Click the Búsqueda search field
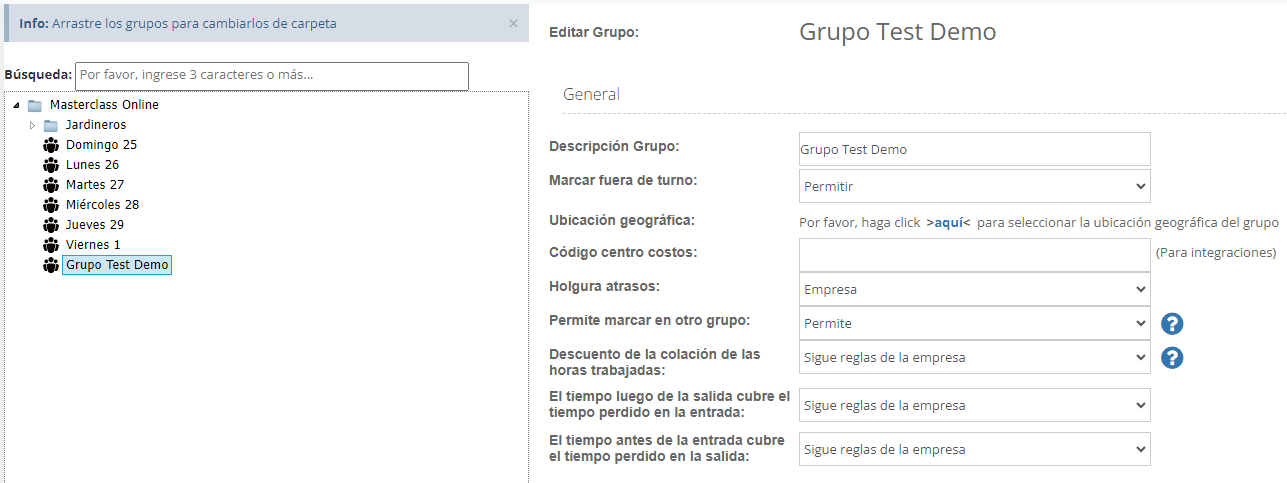The width and height of the screenshot is (1287, 483). (x=272, y=76)
